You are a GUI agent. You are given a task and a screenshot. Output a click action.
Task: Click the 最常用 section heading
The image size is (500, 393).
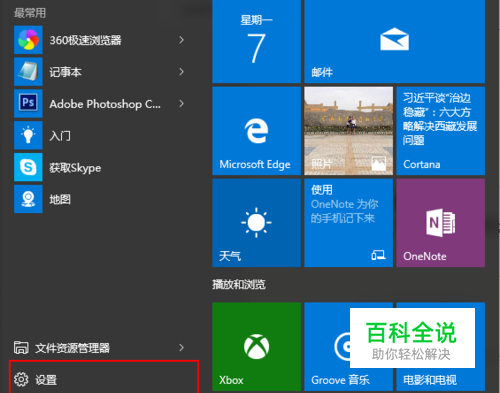click(x=30, y=13)
